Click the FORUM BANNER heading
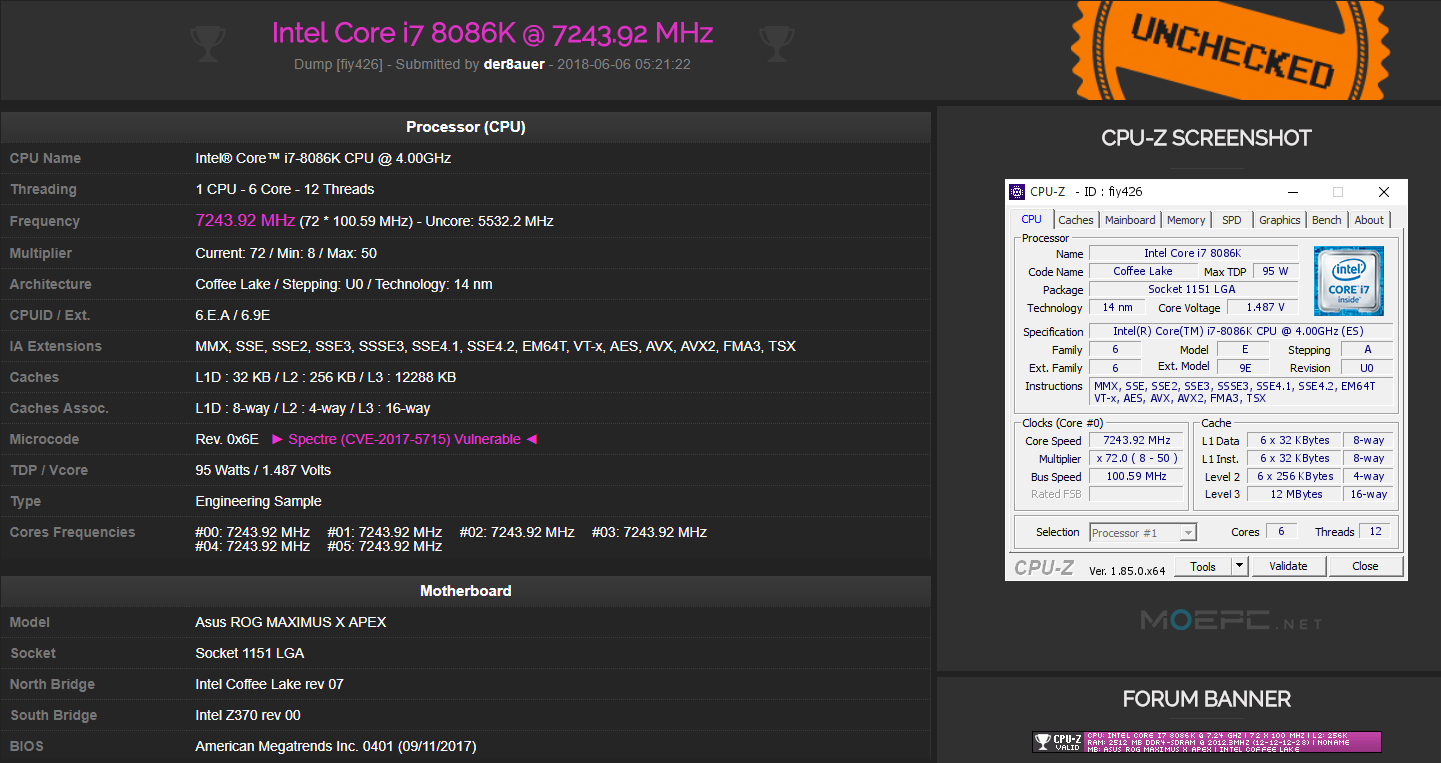Viewport: 1441px width, 763px height. click(1207, 699)
